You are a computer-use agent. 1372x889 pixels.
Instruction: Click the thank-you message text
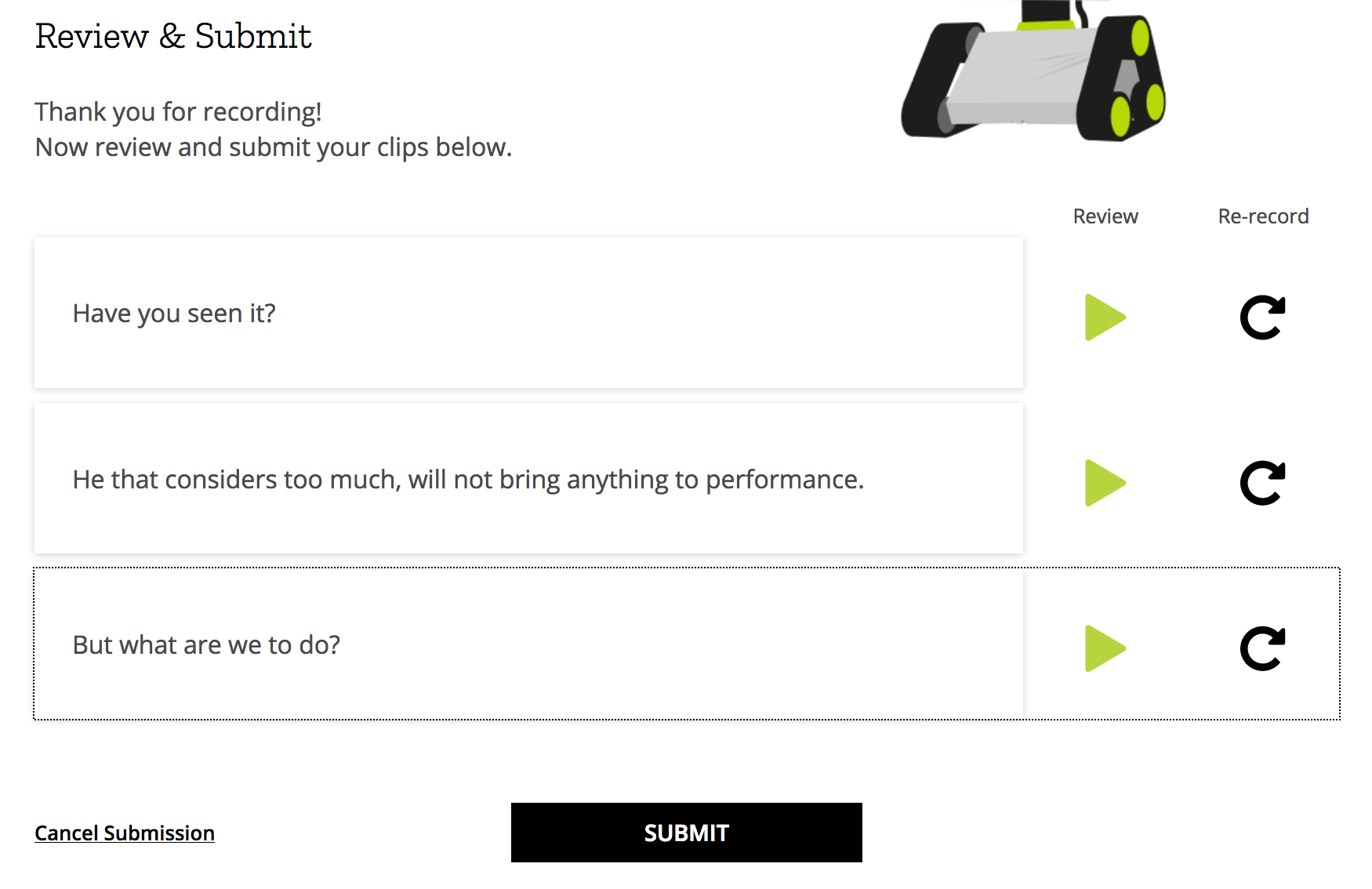274,129
